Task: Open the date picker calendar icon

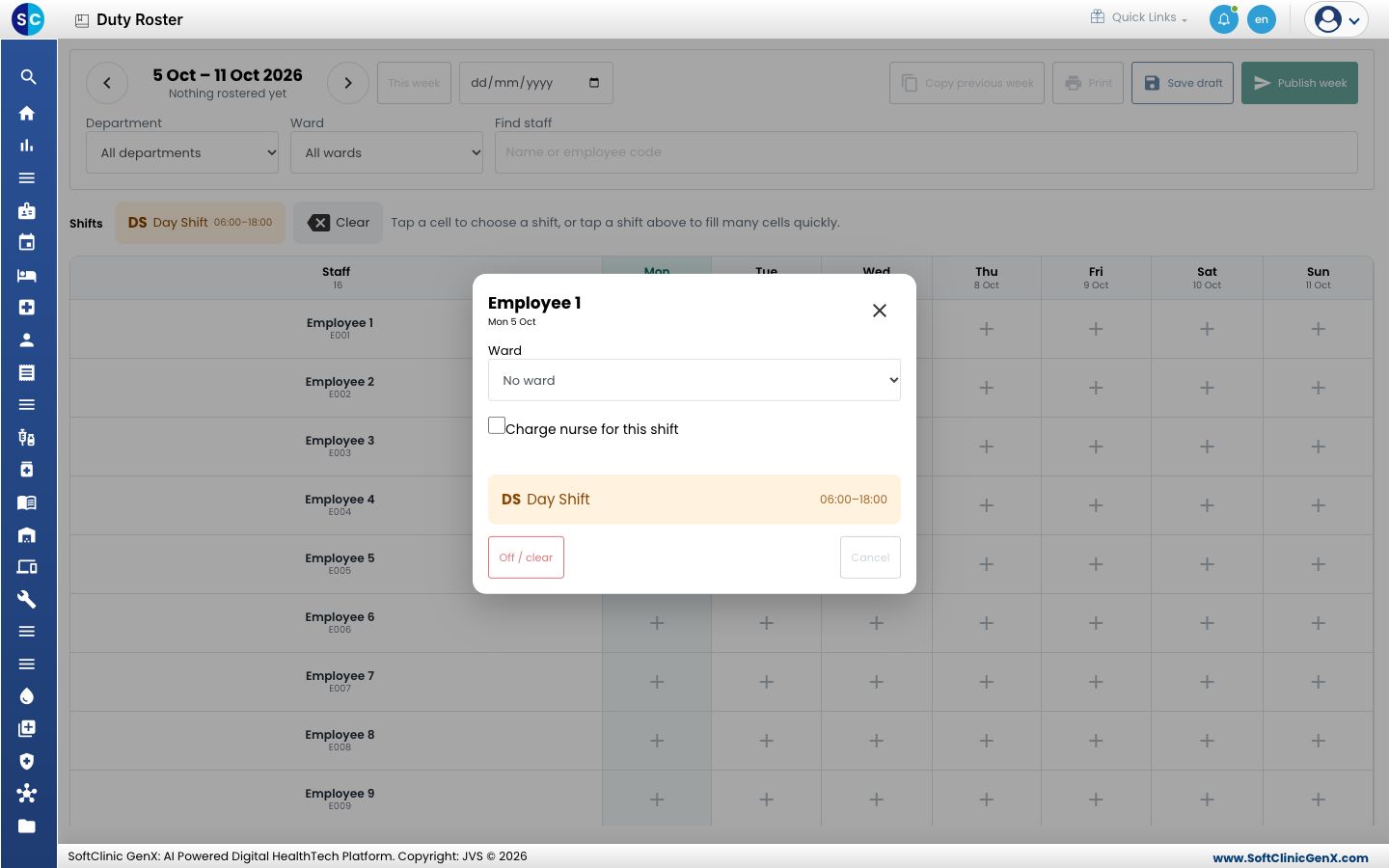Action: click(594, 83)
